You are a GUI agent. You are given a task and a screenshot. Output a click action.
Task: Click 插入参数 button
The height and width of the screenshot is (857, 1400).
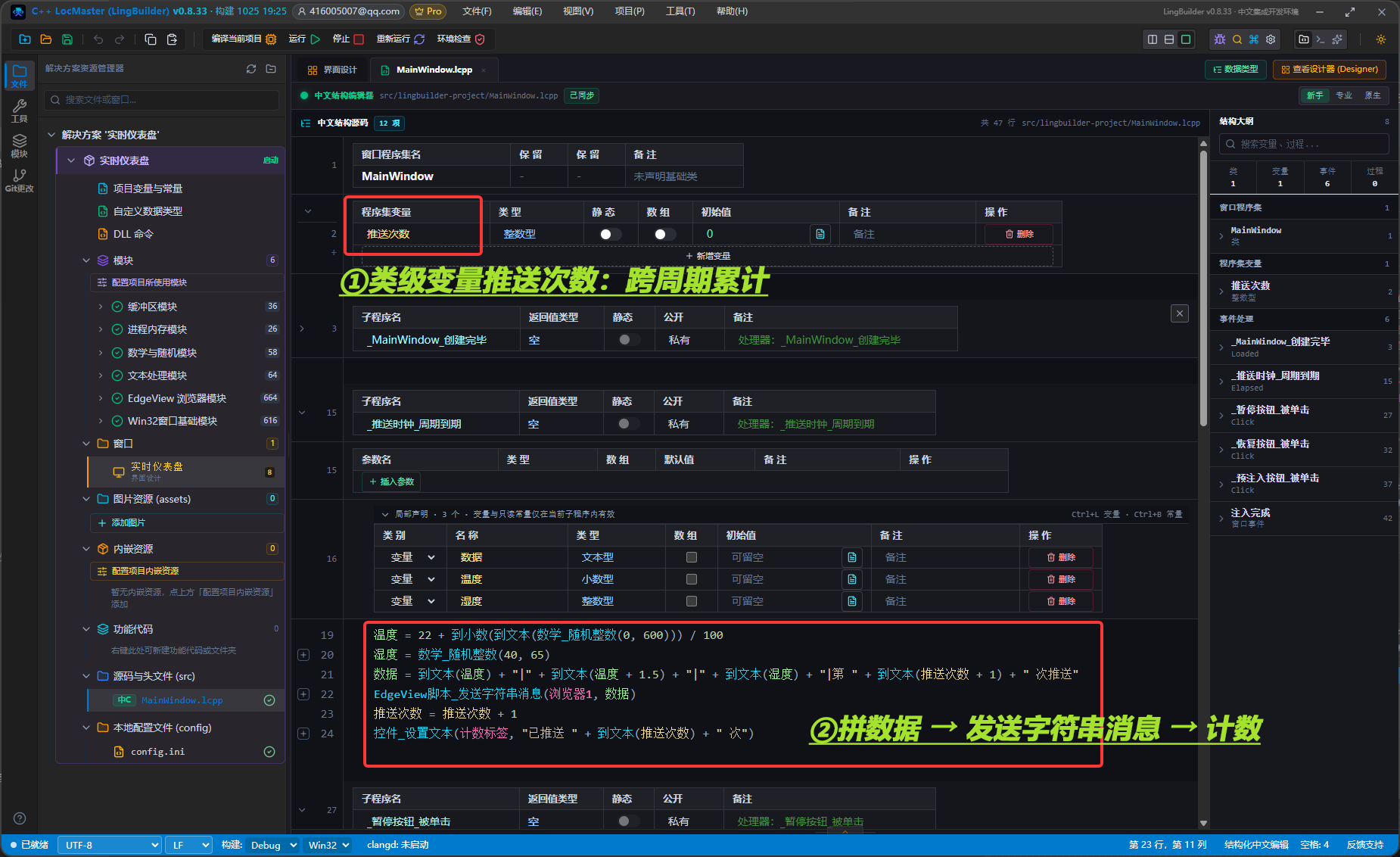(x=391, y=481)
